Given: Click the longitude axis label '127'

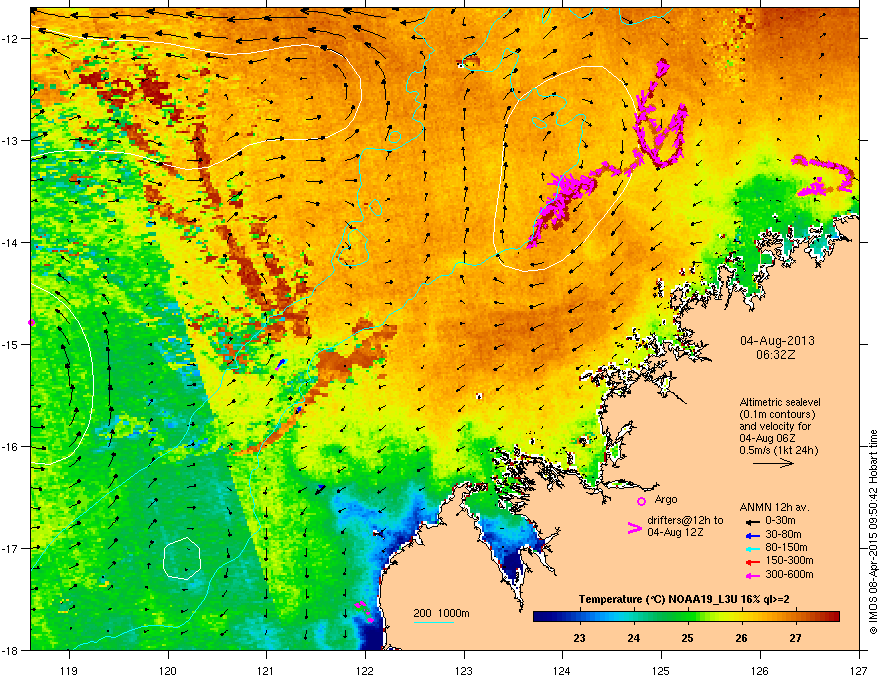Looking at the screenshot, I should click(858, 670).
